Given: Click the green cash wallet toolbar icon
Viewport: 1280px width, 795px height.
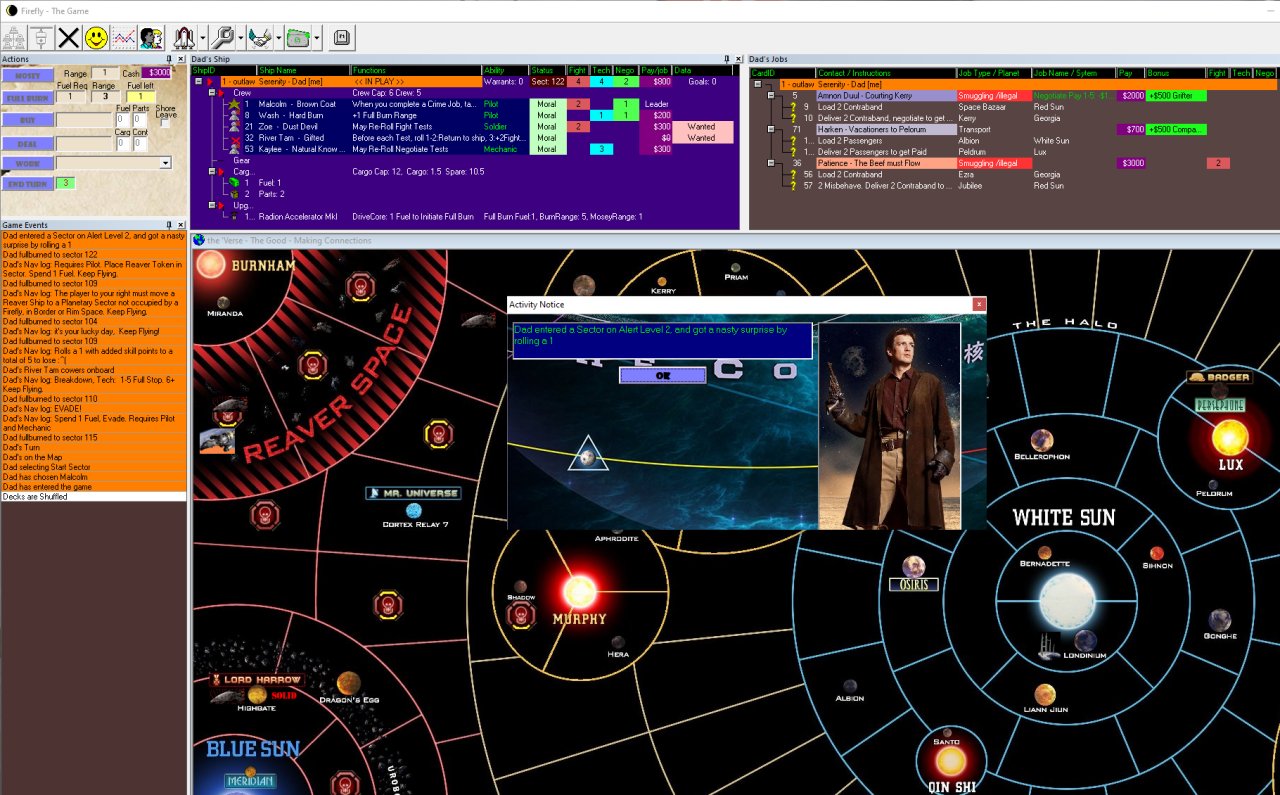Looking at the screenshot, I should coord(298,38).
